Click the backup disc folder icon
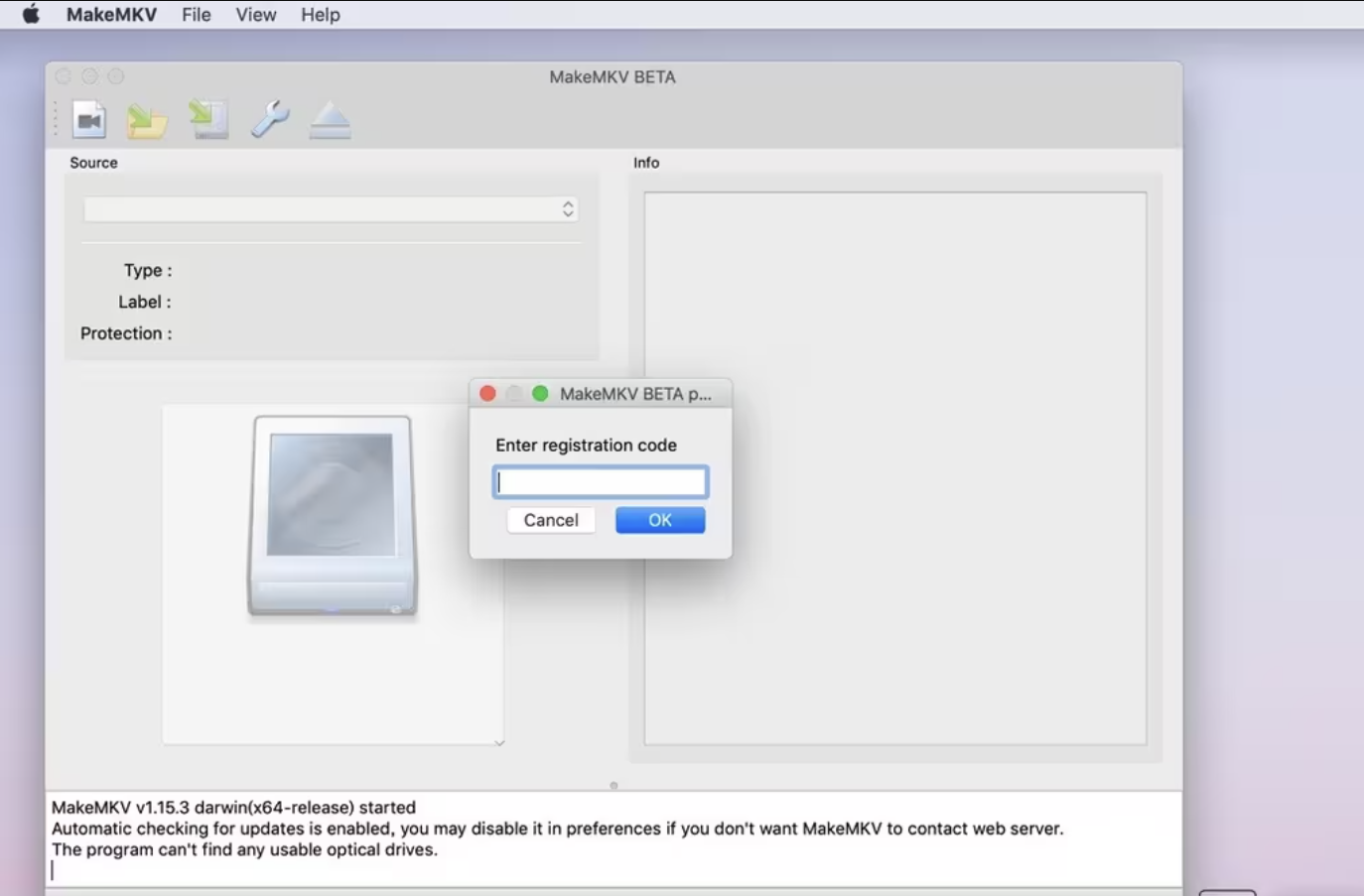This screenshot has width=1364, height=896. [x=147, y=121]
